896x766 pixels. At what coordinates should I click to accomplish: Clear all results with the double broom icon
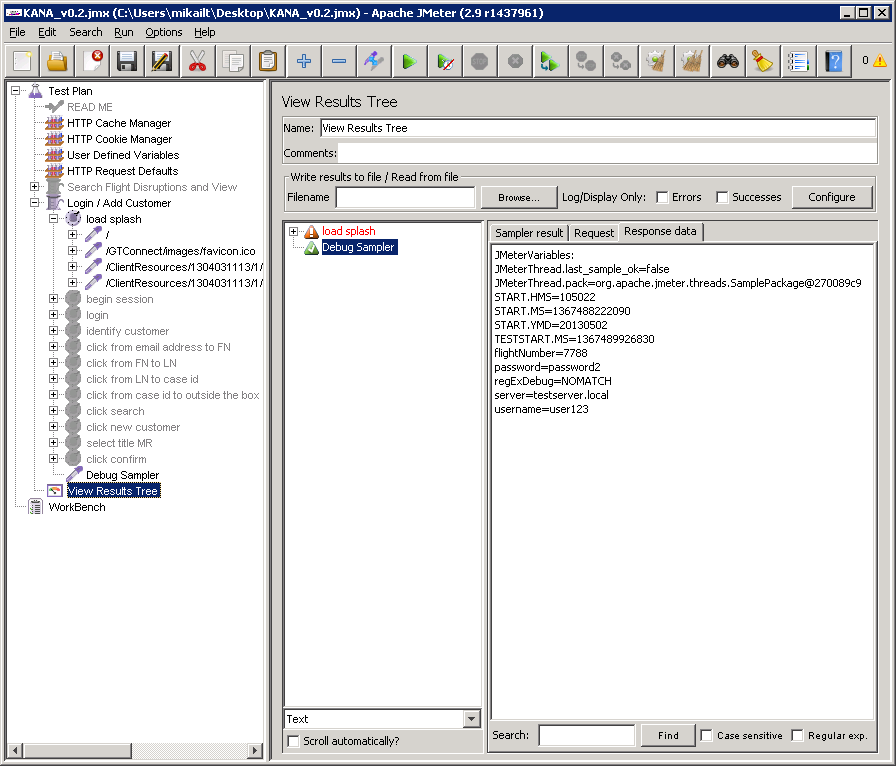pos(691,61)
